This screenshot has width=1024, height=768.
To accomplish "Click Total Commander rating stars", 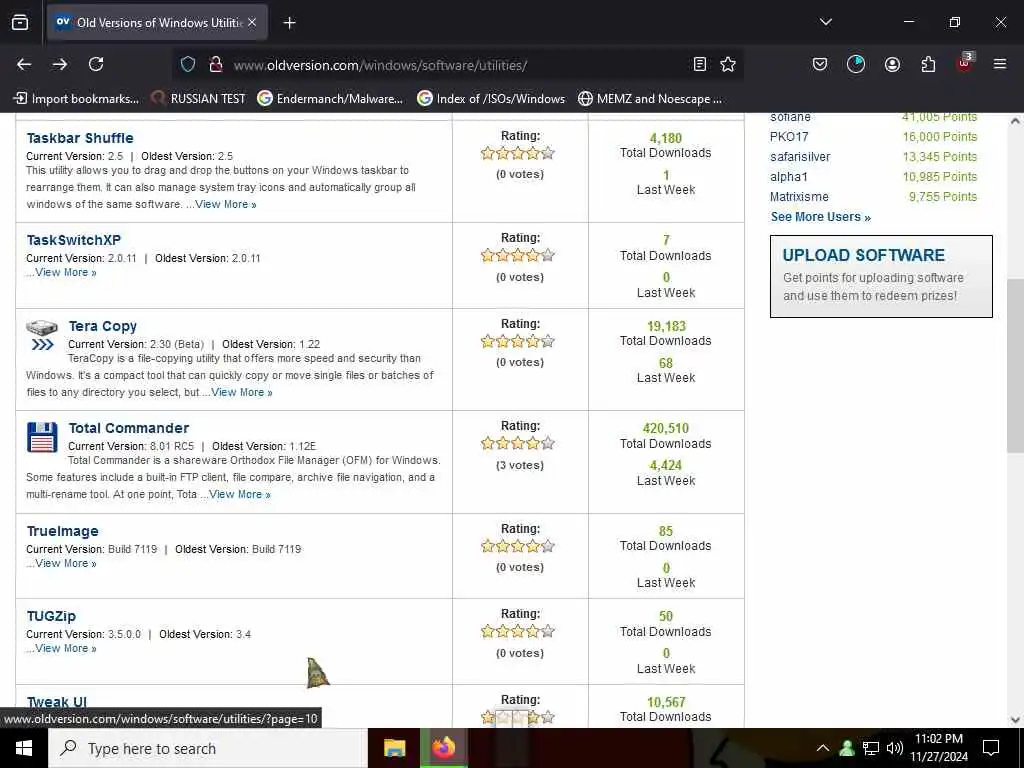I will 518,443.
